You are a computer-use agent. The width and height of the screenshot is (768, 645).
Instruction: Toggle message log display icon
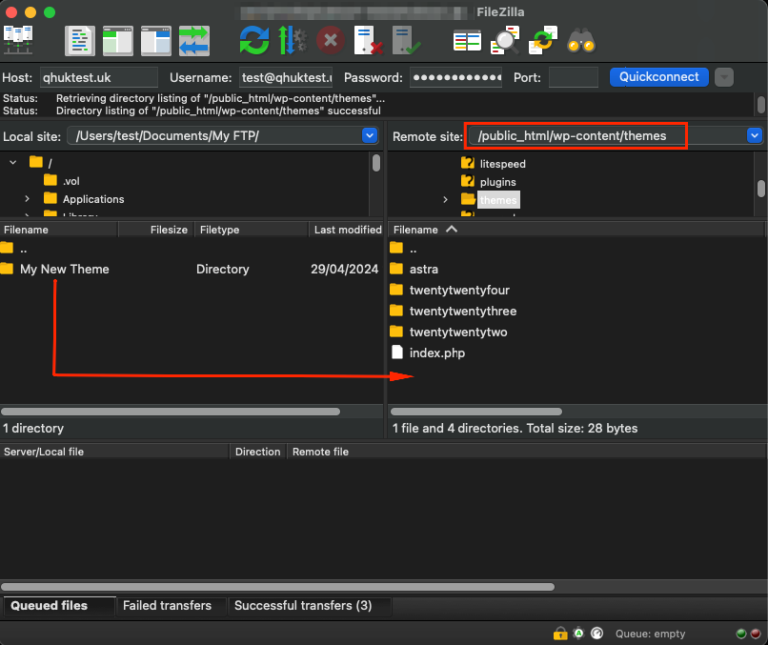click(80, 41)
